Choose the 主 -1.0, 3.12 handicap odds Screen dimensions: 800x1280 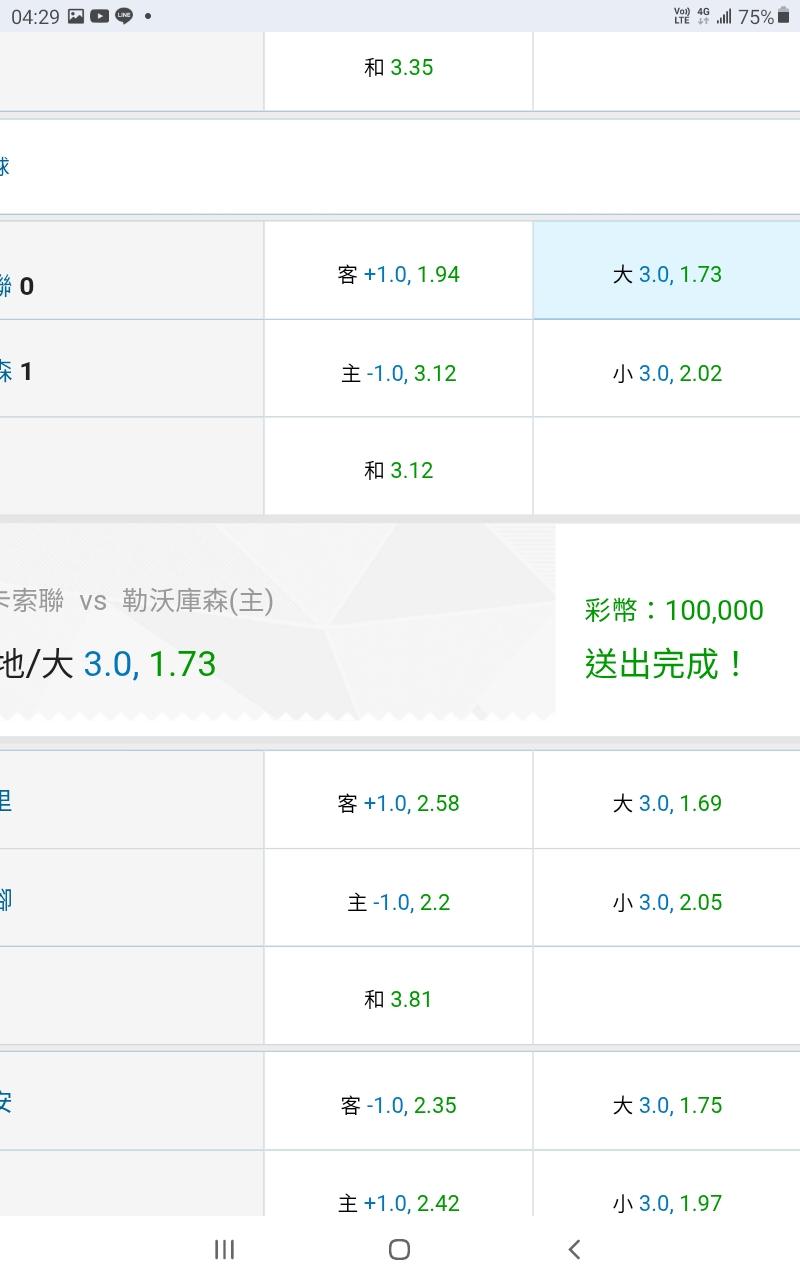point(398,373)
